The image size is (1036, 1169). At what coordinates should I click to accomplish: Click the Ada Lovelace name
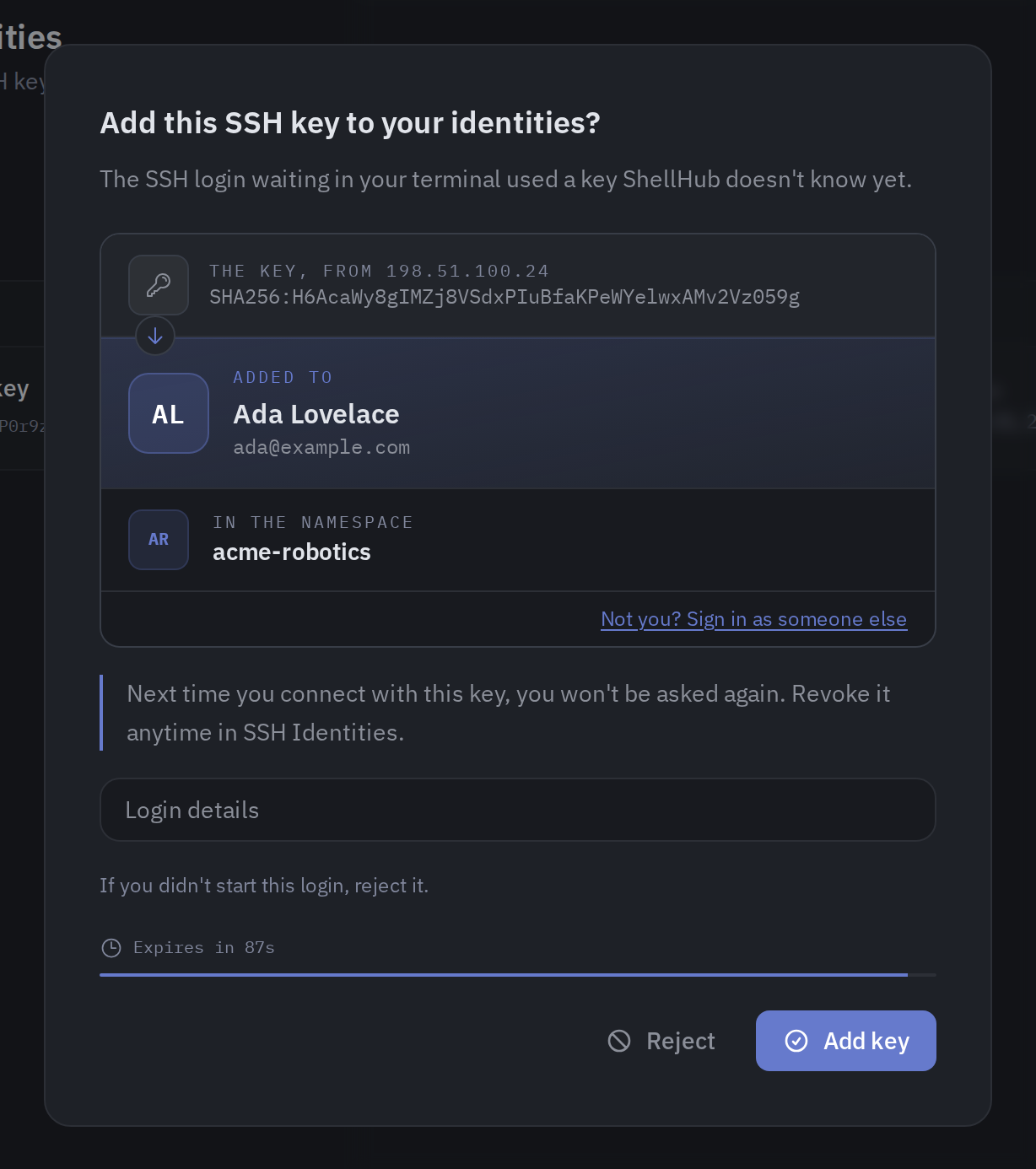(316, 414)
